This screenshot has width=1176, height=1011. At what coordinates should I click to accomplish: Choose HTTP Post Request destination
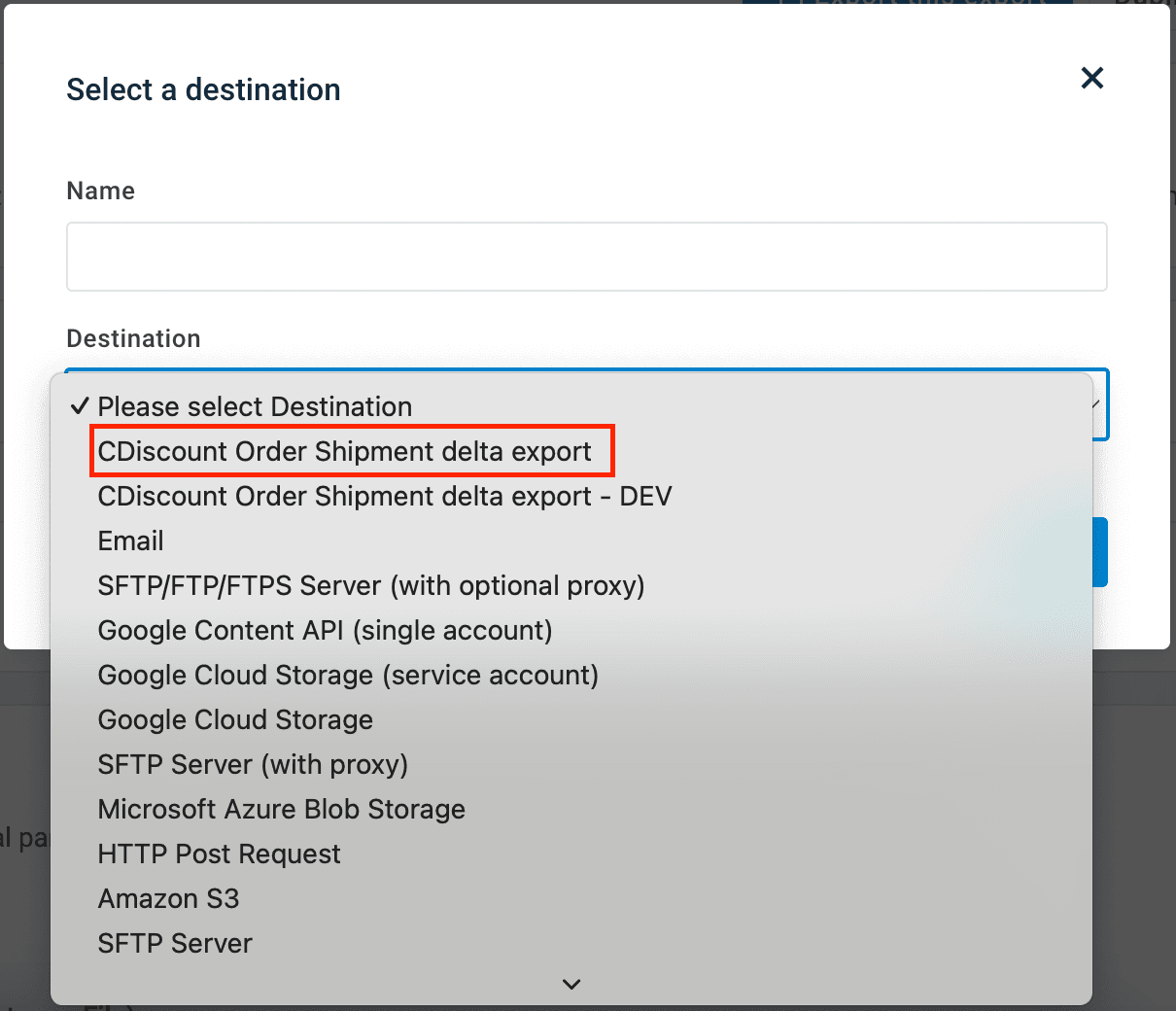[220, 854]
